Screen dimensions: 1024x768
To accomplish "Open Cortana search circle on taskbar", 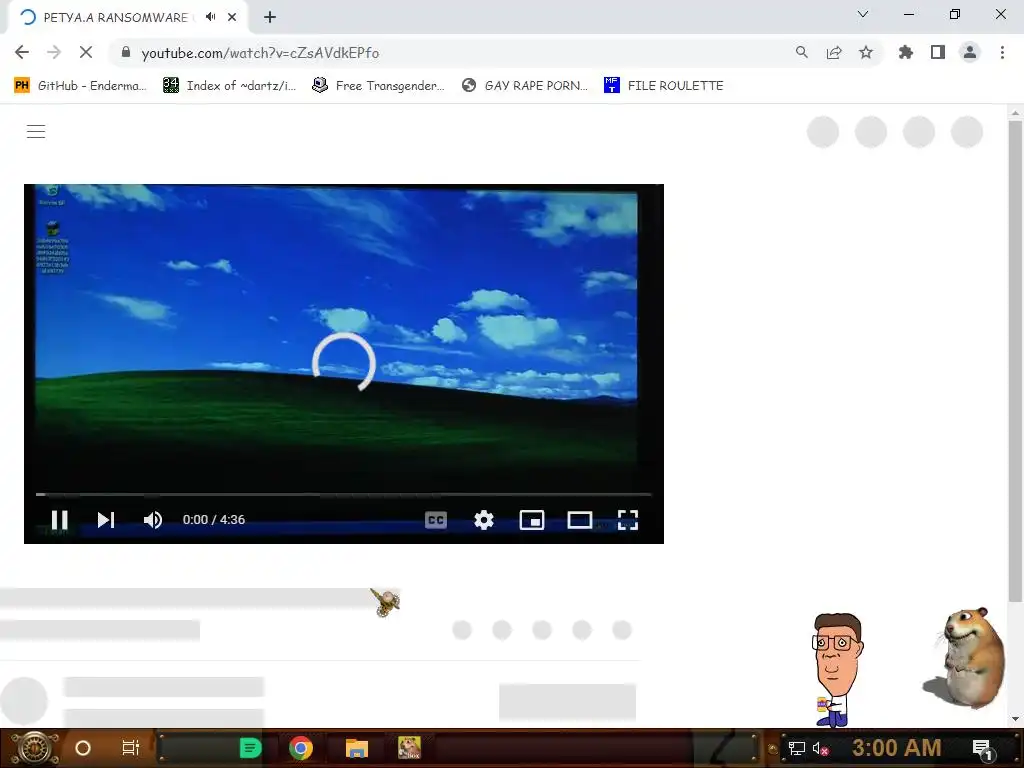I will point(83,748).
